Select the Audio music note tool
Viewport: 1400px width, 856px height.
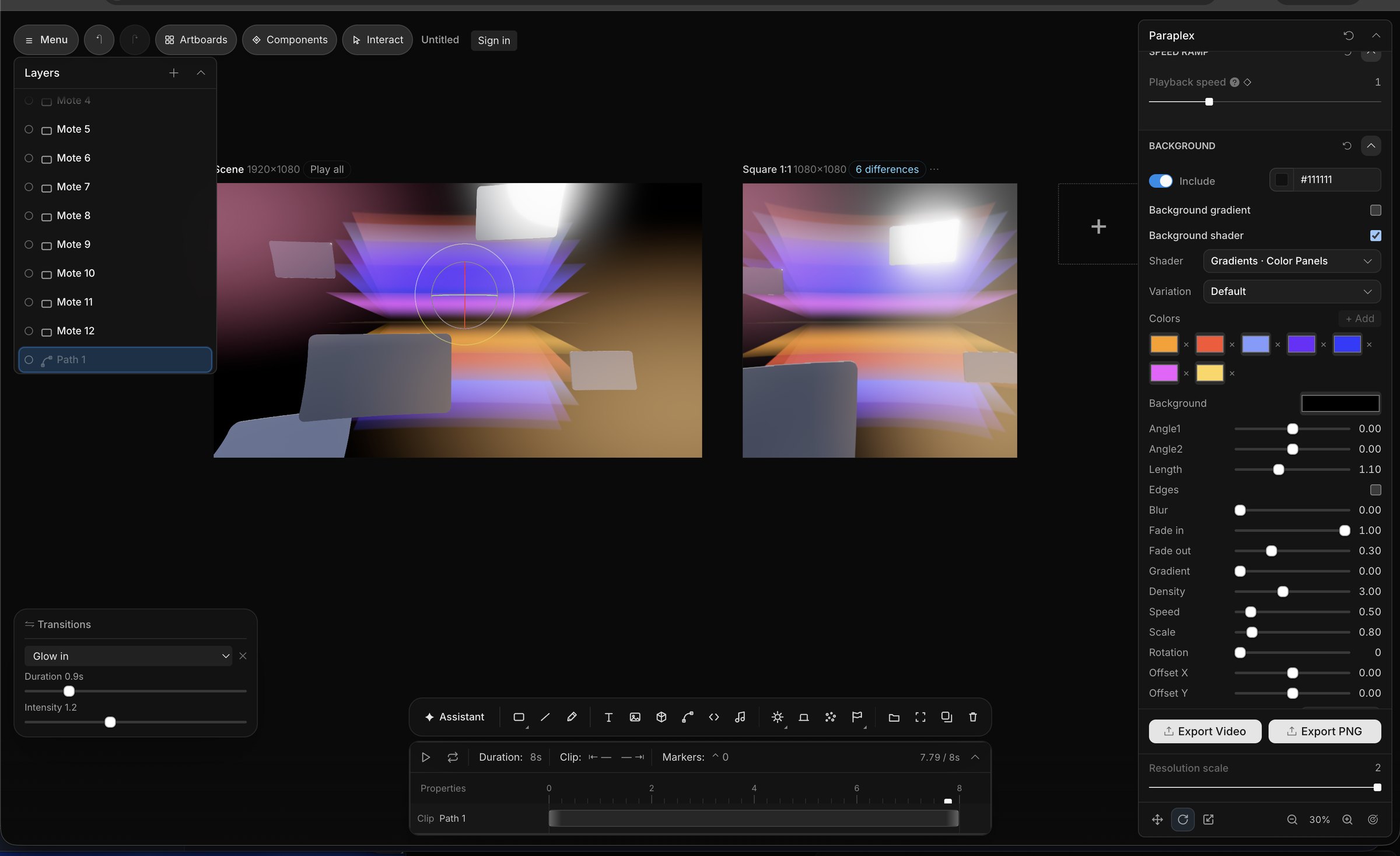(740, 717)
